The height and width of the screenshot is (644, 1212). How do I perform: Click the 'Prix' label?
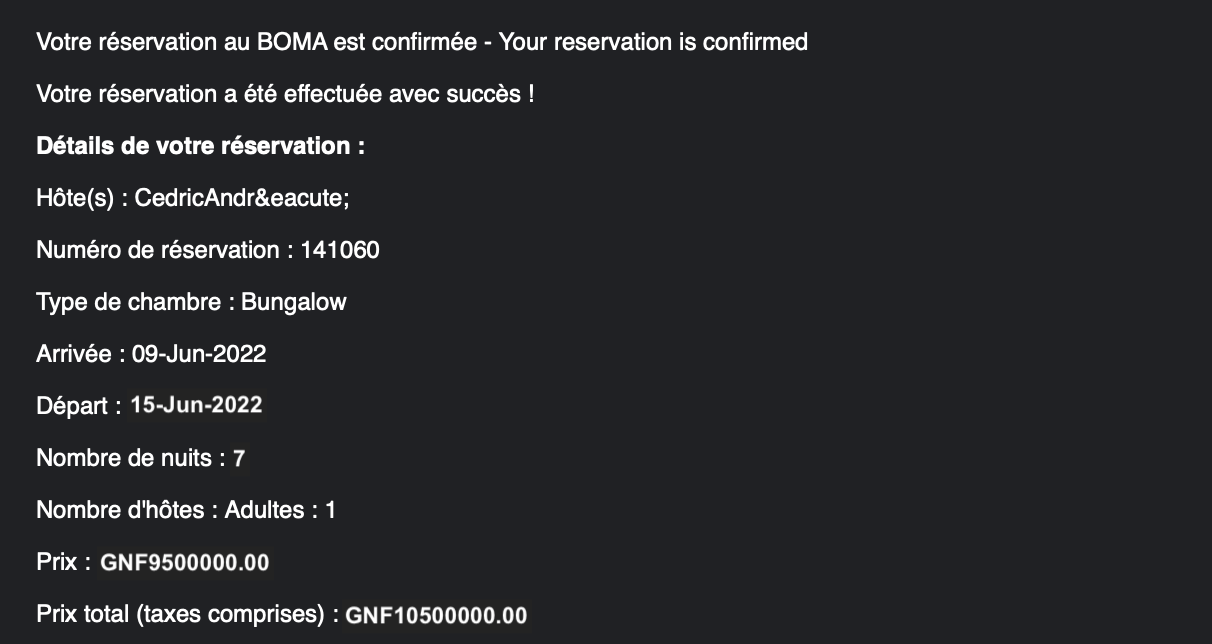pyautogui.click(x=56, y=562)
